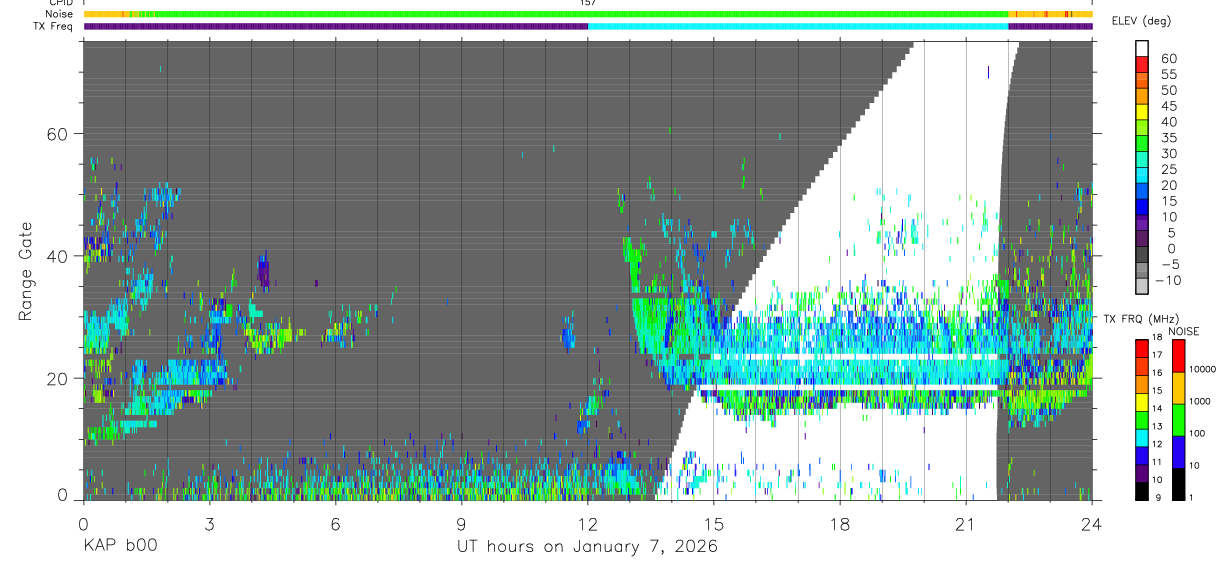
Task: Click the '1000' noise scale label
Action: click(x=1199, y=401)
